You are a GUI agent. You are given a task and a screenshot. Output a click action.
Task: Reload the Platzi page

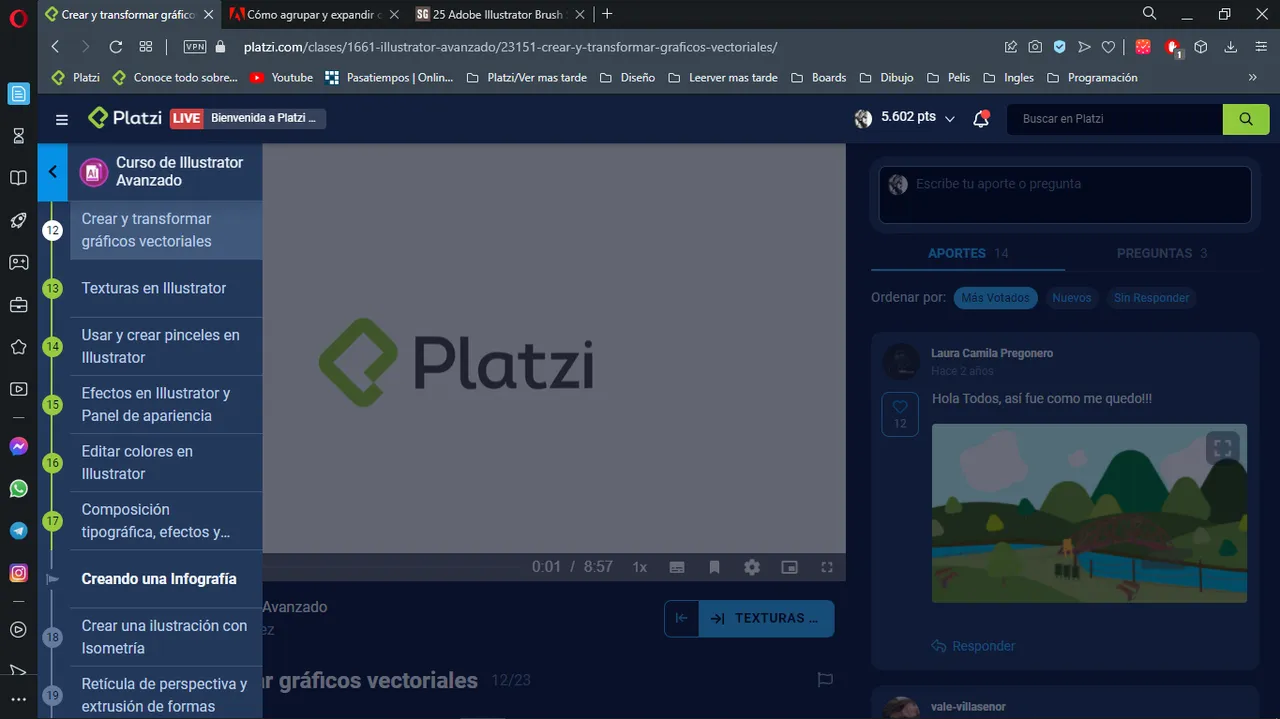click(116, 47)
